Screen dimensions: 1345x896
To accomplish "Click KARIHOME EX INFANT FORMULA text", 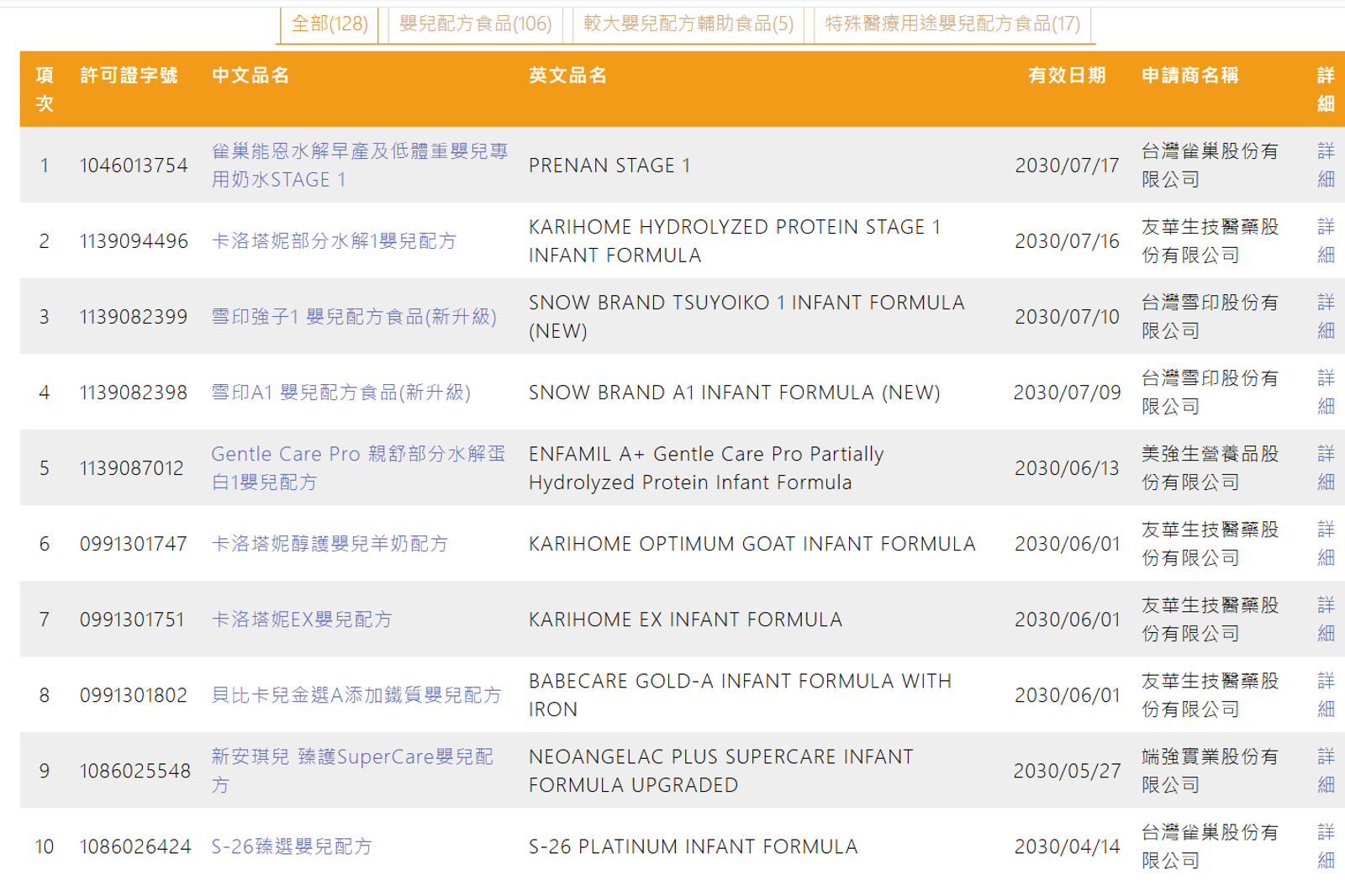I will click(685, 619).
